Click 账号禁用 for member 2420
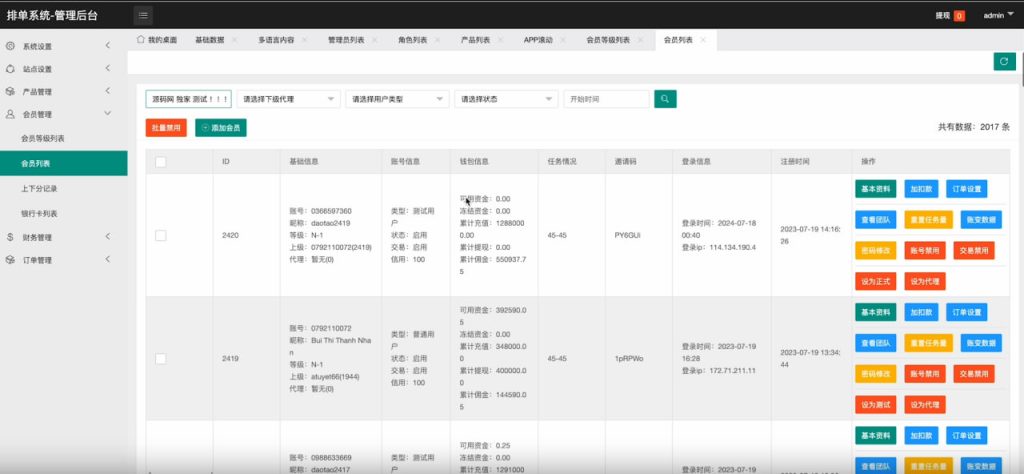Viewport: 1024px width, 474px height. (925, 250)
